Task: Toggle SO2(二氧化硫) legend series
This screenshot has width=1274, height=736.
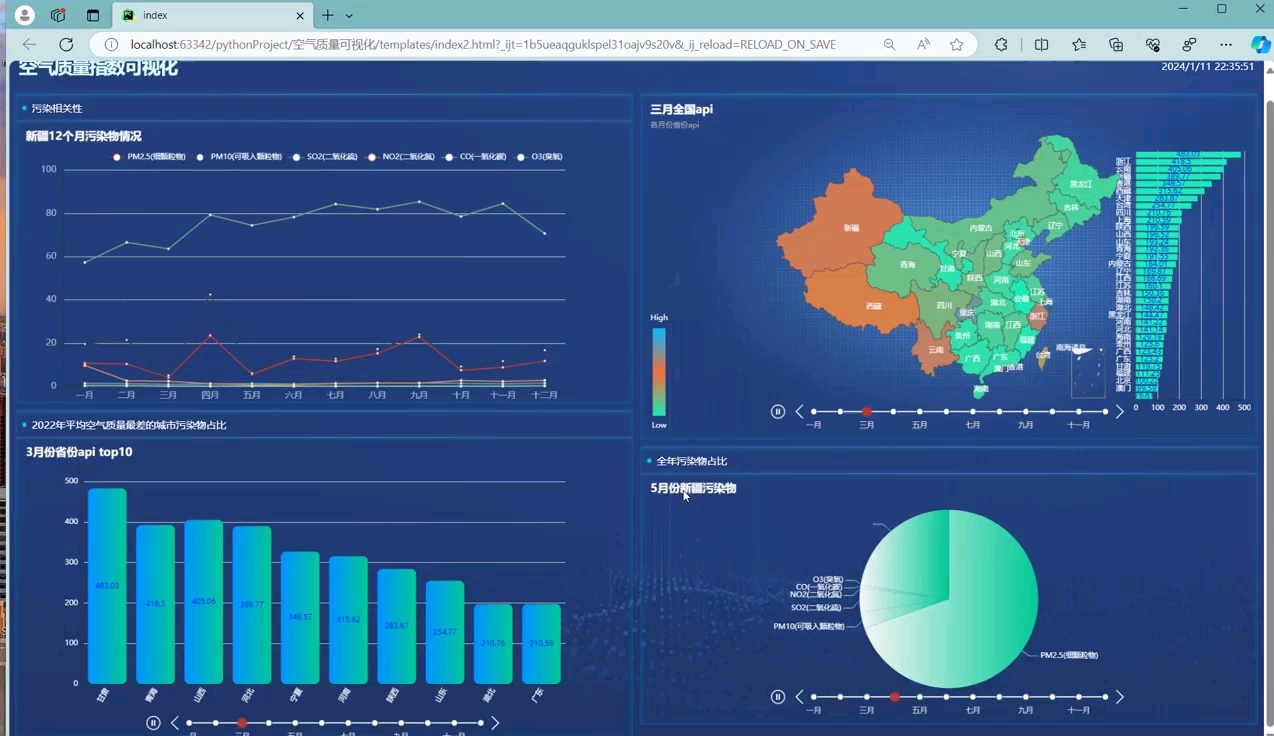Action: (x=324, y=157)
